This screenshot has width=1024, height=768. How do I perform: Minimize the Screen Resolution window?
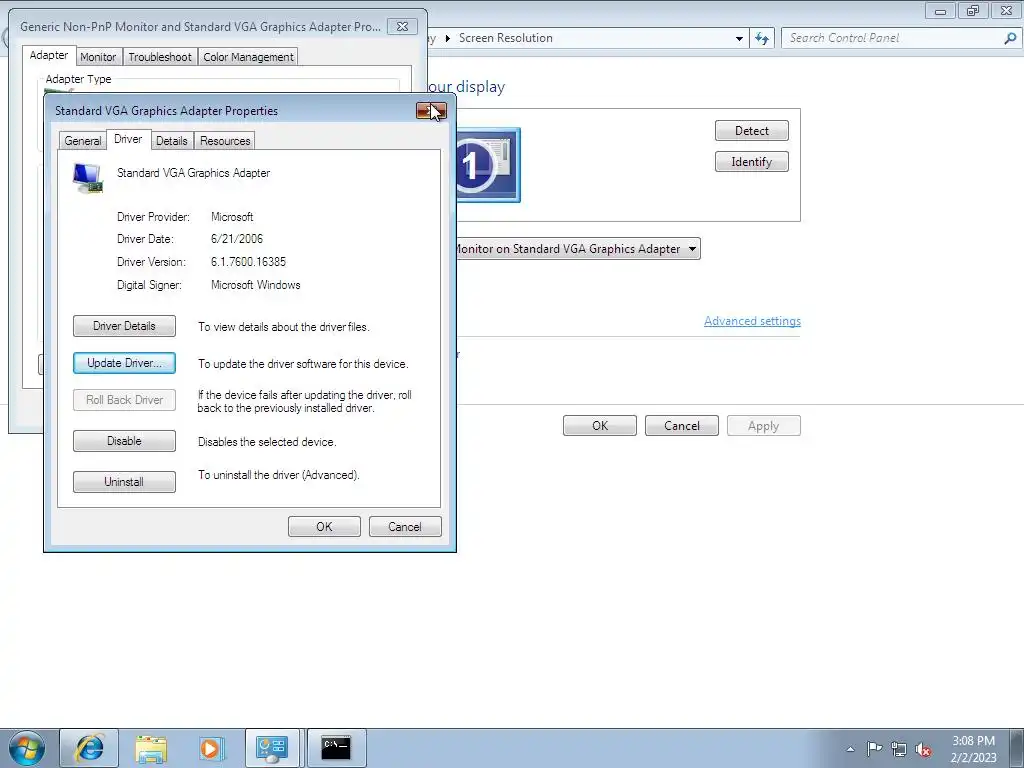click(x=940, y=11)
